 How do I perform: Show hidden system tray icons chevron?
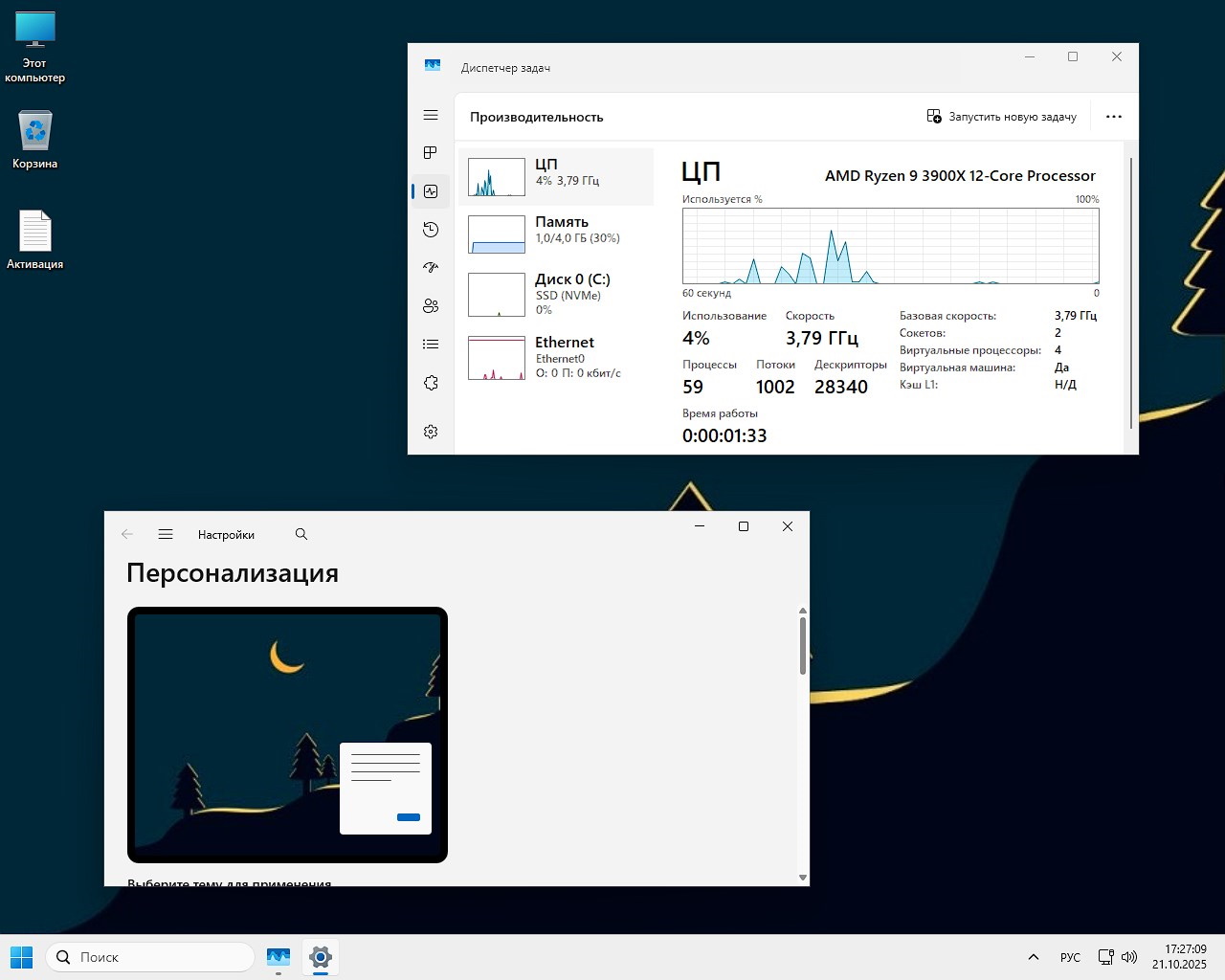point(1033,957)
